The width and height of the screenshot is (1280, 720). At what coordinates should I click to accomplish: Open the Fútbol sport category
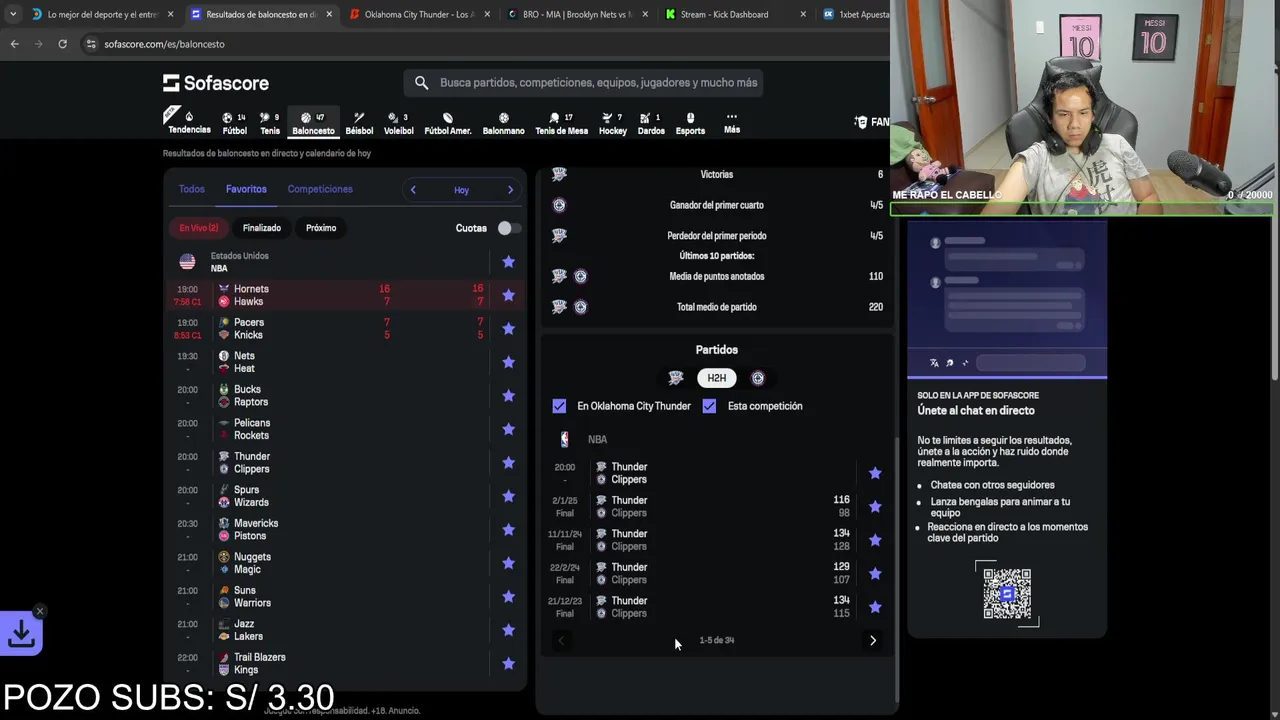234,123
